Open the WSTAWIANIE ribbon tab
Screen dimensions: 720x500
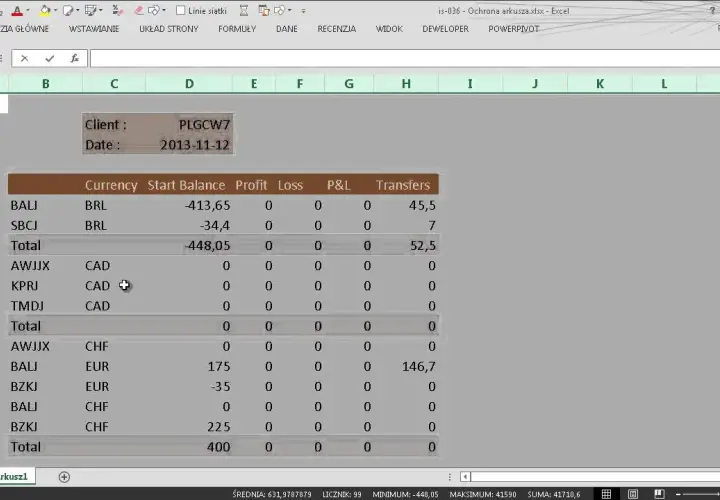[94, 28]
